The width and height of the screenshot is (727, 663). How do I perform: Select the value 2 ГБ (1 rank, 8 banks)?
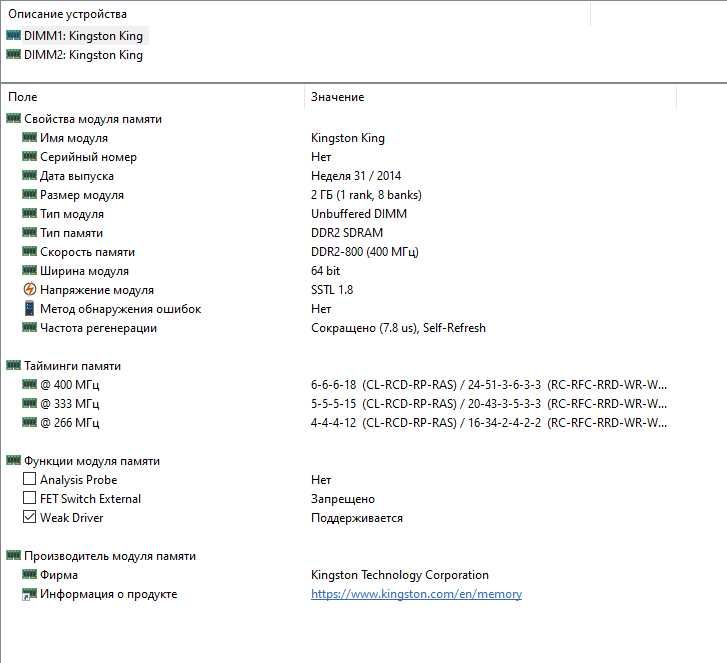(366, 195)
